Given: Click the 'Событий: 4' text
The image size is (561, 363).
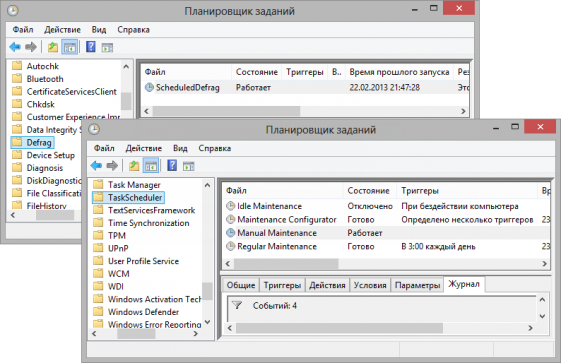Looking at the screenshot, I should (275, 306).
